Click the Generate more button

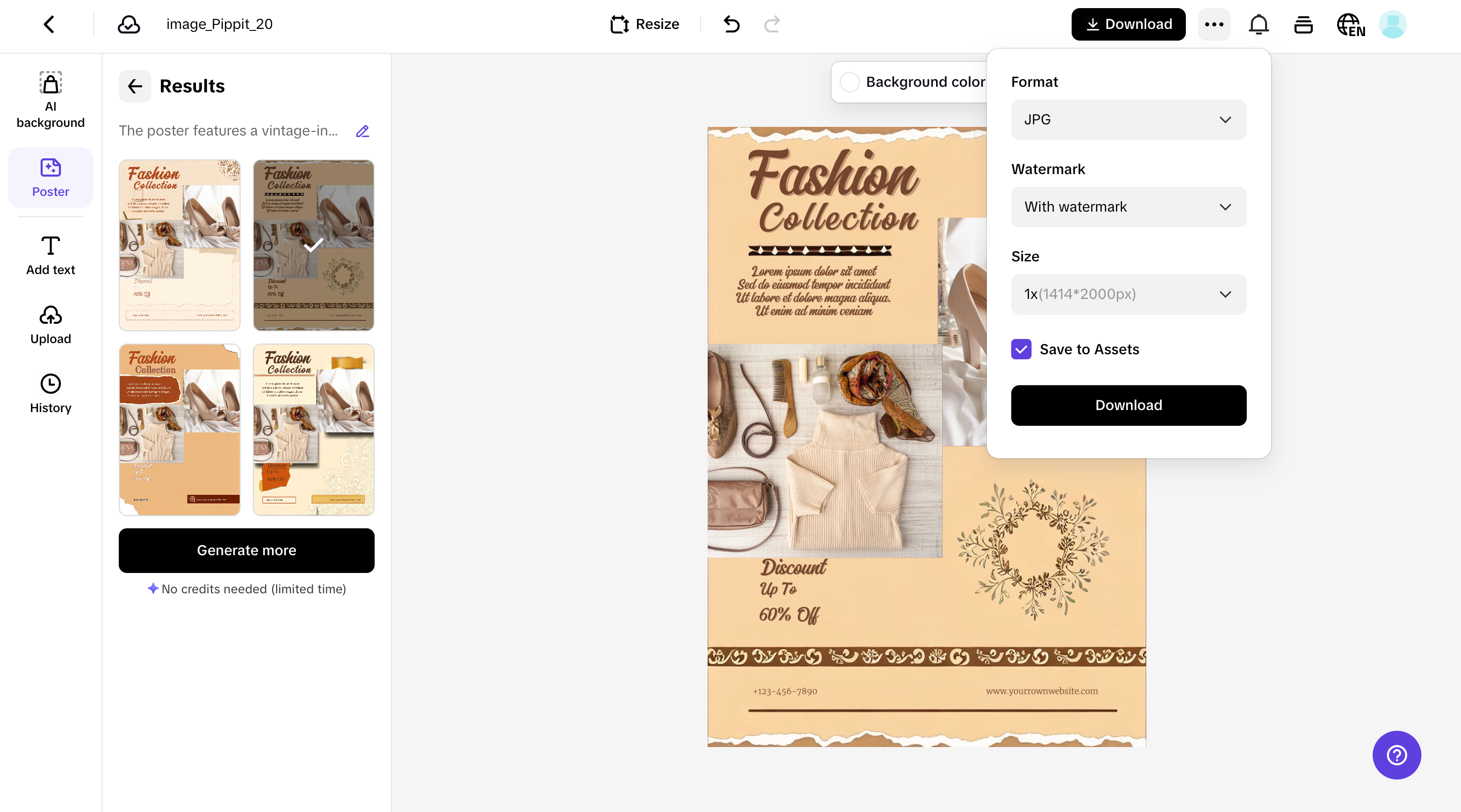click(x=246, y=550)
